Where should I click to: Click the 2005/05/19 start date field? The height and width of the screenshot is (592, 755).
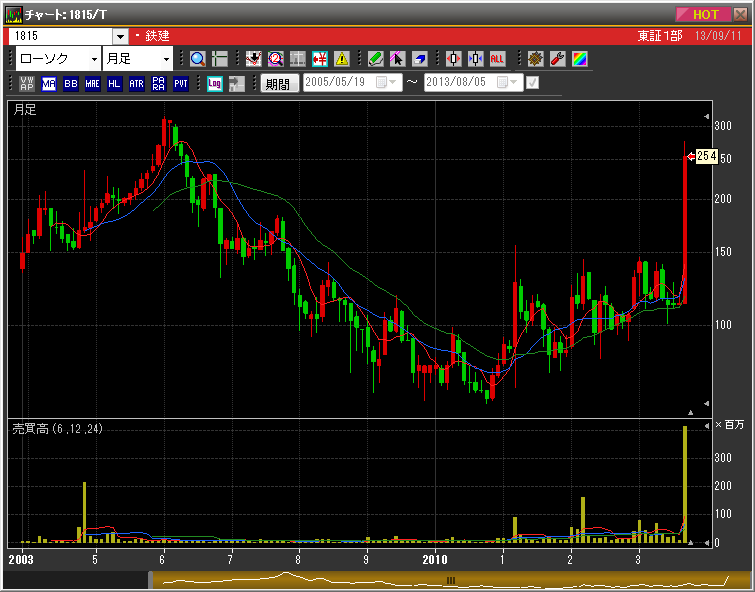(338, 83)
